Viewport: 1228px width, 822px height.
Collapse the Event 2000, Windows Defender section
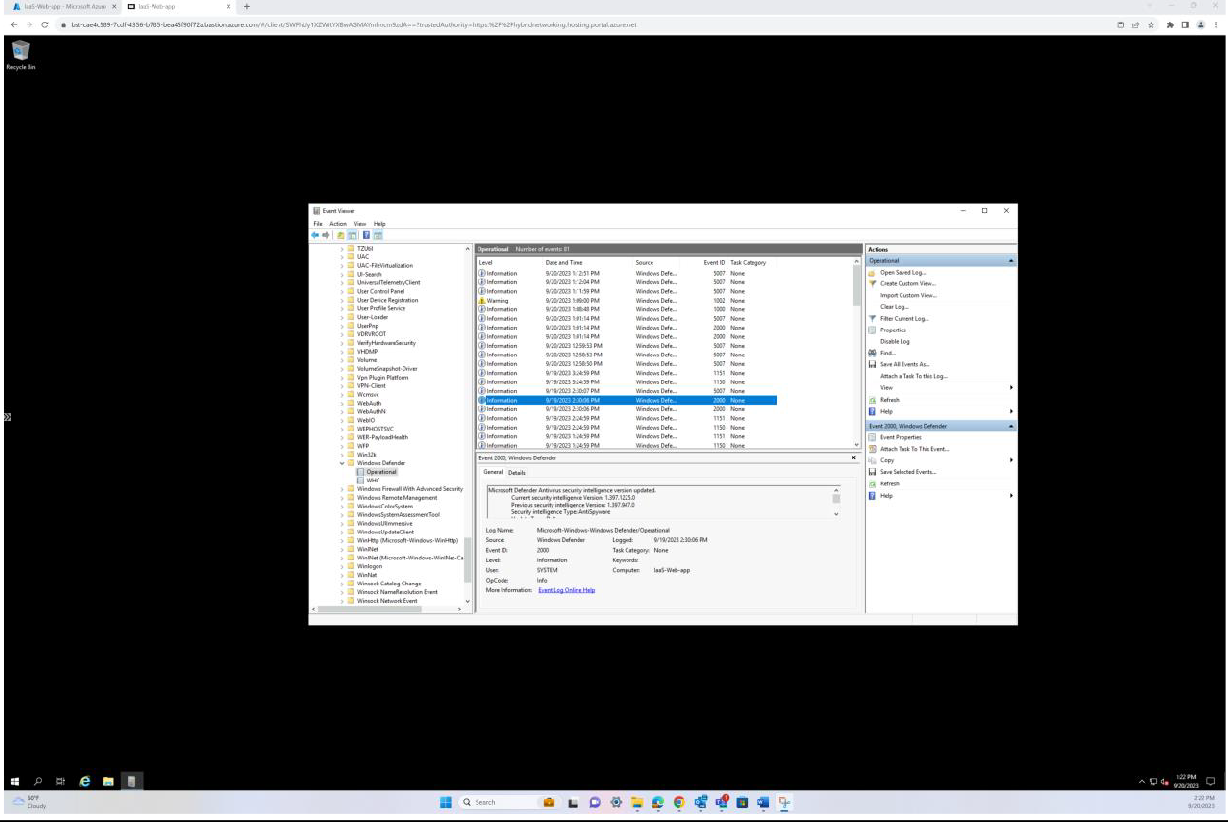1011,424
